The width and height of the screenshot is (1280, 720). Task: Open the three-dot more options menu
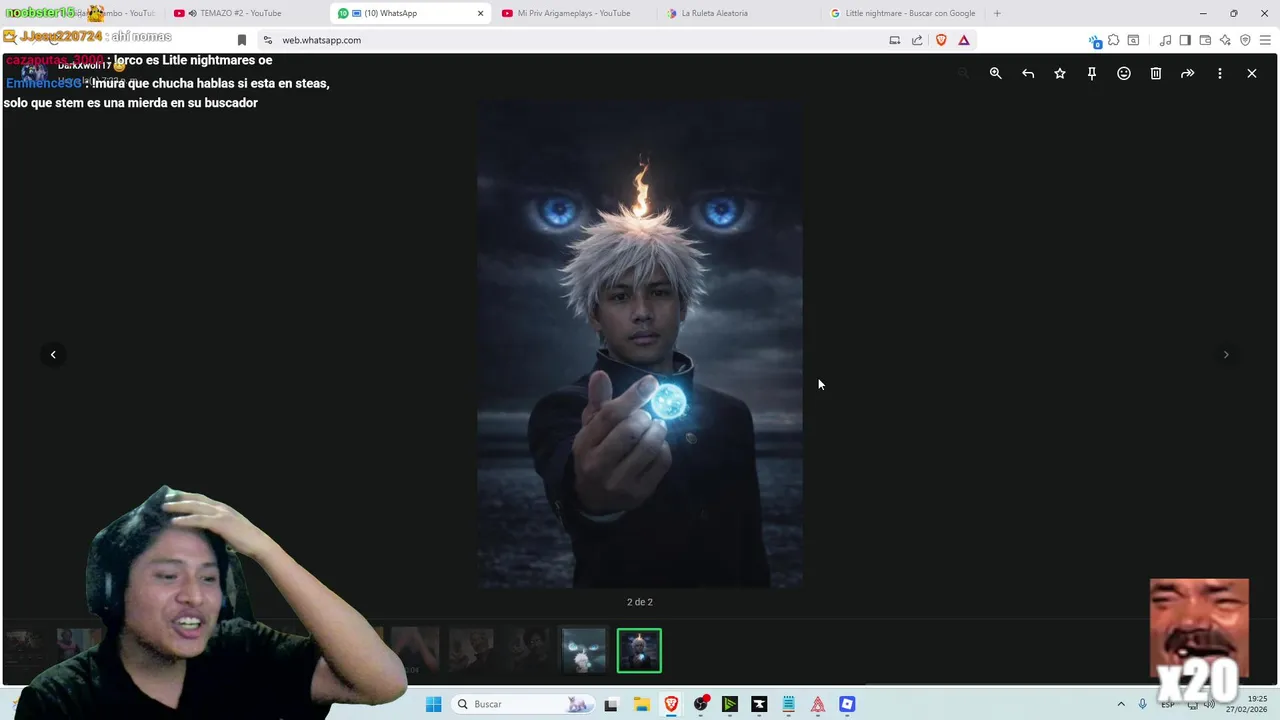click(x=1219, y=73)
